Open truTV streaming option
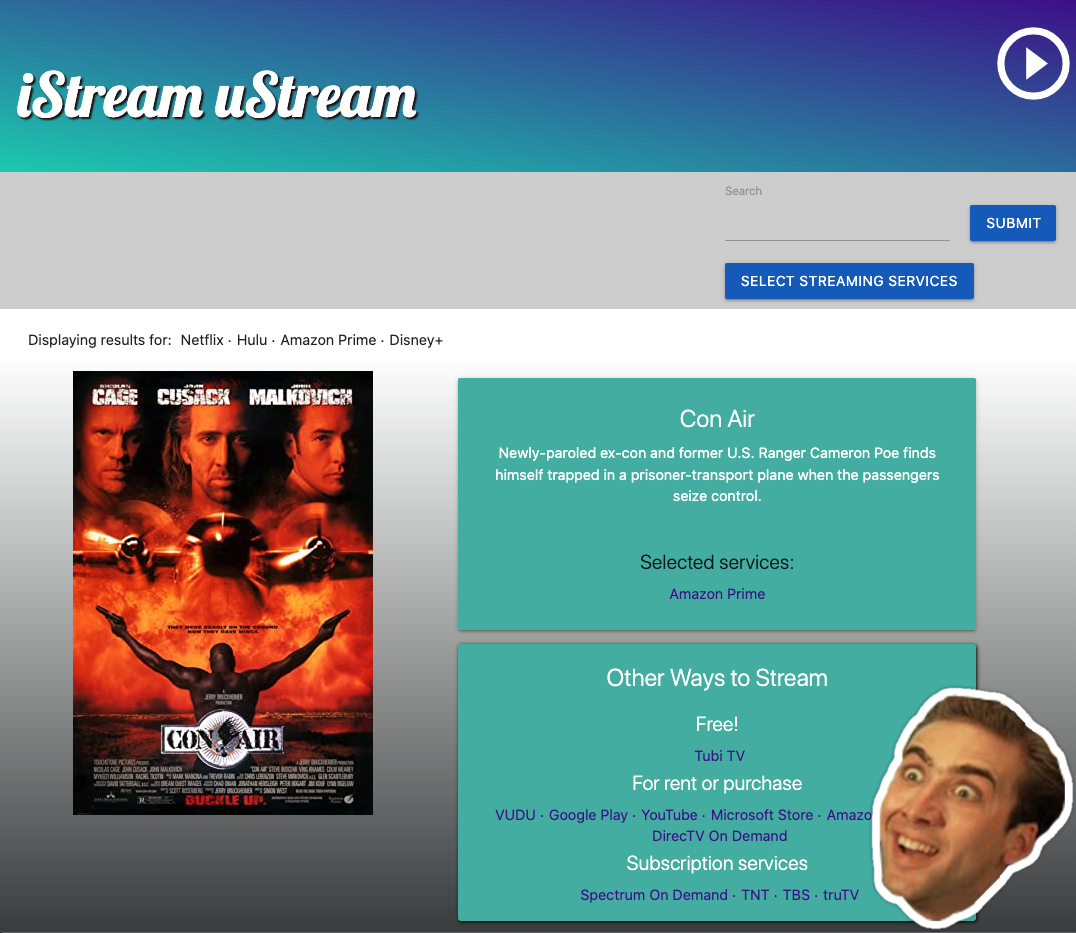Image resolution: width=1076 pixels, height=933 pixels. coord(841,894)
